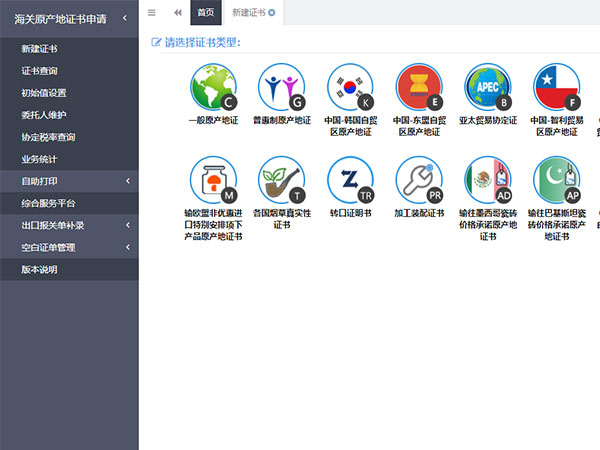Screen dimensions: 600x450
Task: Click the 输往巴基斯坦瓷砖价格承诺原产地证书 label
Action: (x=557, y=225)
